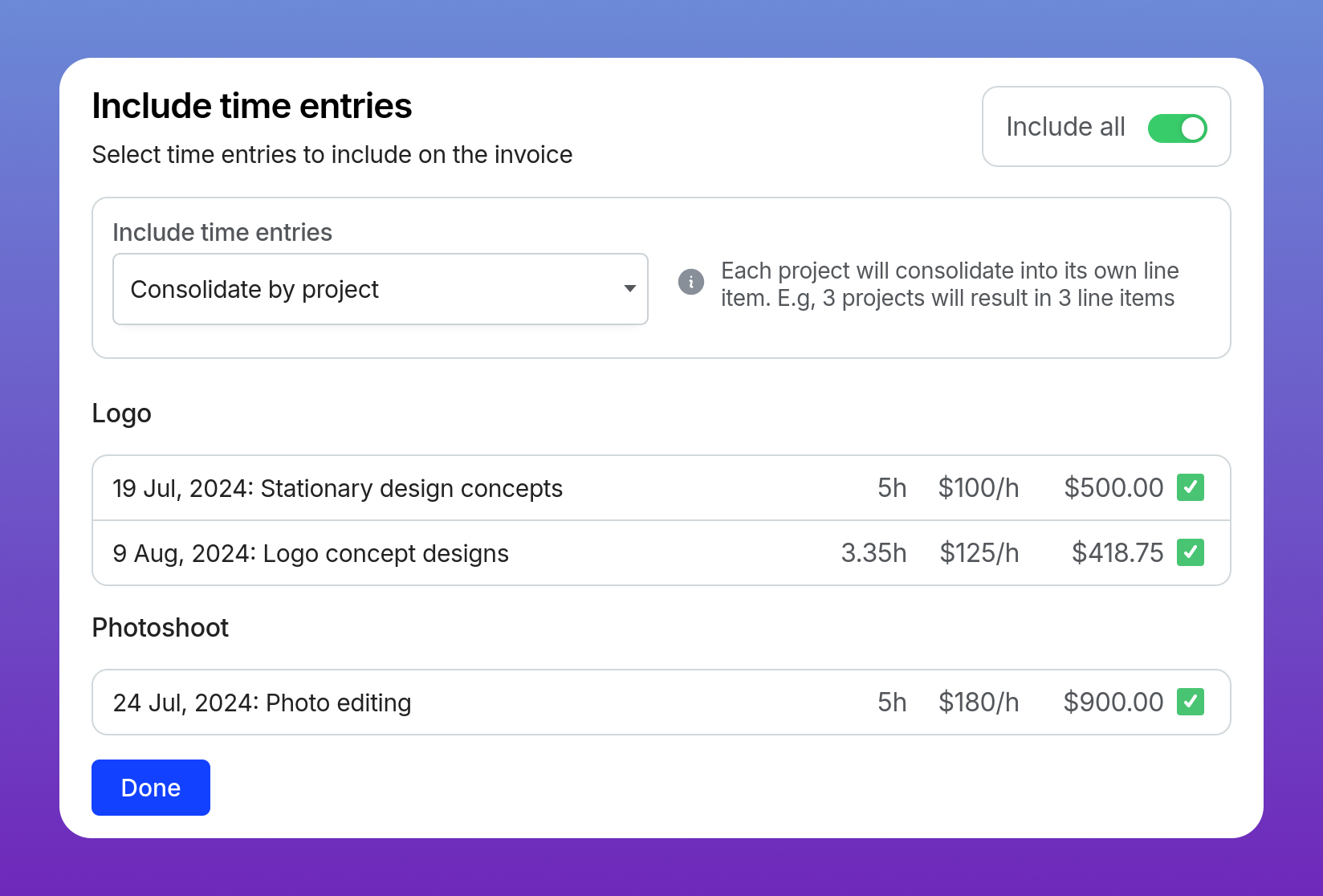Uncheck the Stationary design concepts entry
This screenshot has height=896, width=1323.
pos(1190,487)
